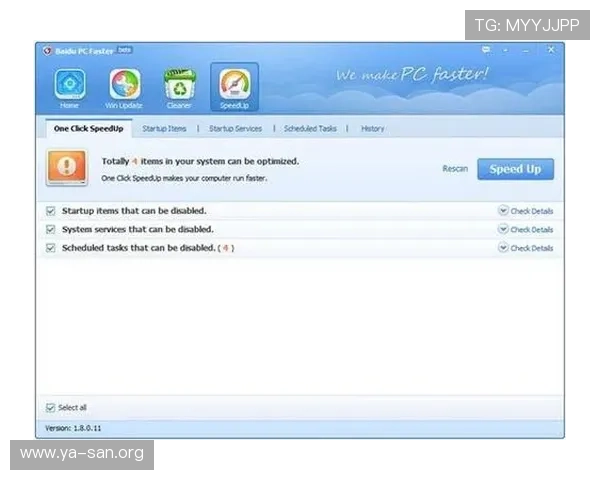Screen dimensions: 600x480
Task: Click the Version 1.8.0.11 status text
Action: [x=72, y=428]
